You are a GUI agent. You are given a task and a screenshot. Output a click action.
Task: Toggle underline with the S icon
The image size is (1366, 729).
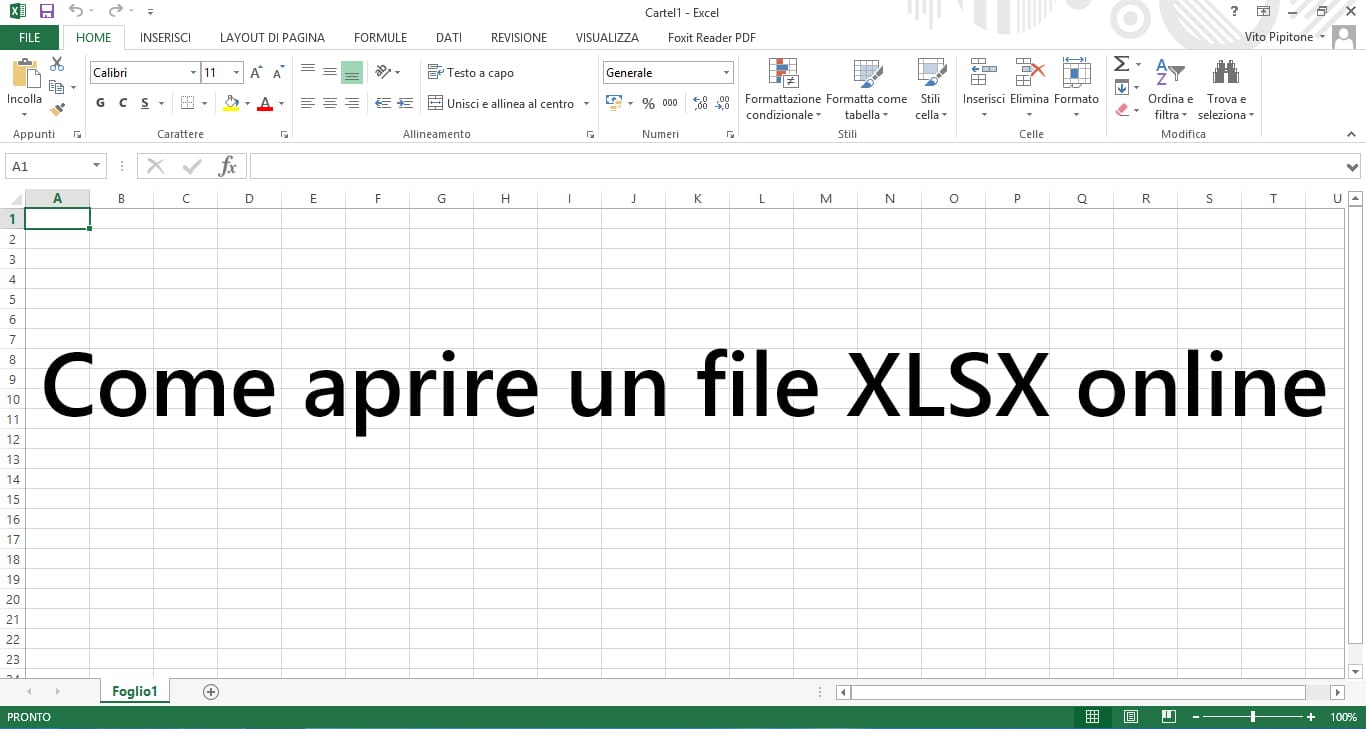[143, 103]
